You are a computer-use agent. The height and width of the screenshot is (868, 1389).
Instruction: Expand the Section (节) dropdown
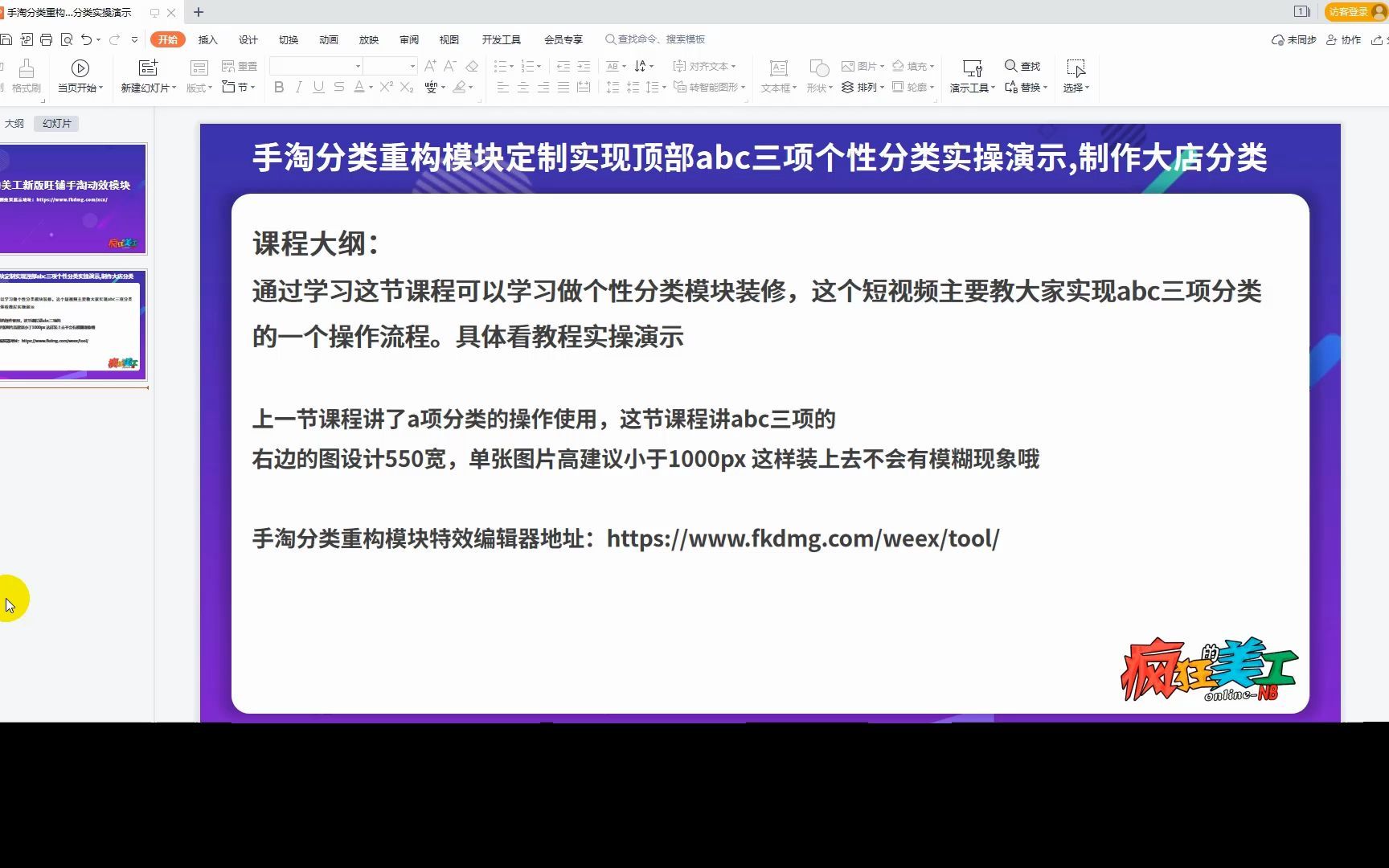click(252, 87)
